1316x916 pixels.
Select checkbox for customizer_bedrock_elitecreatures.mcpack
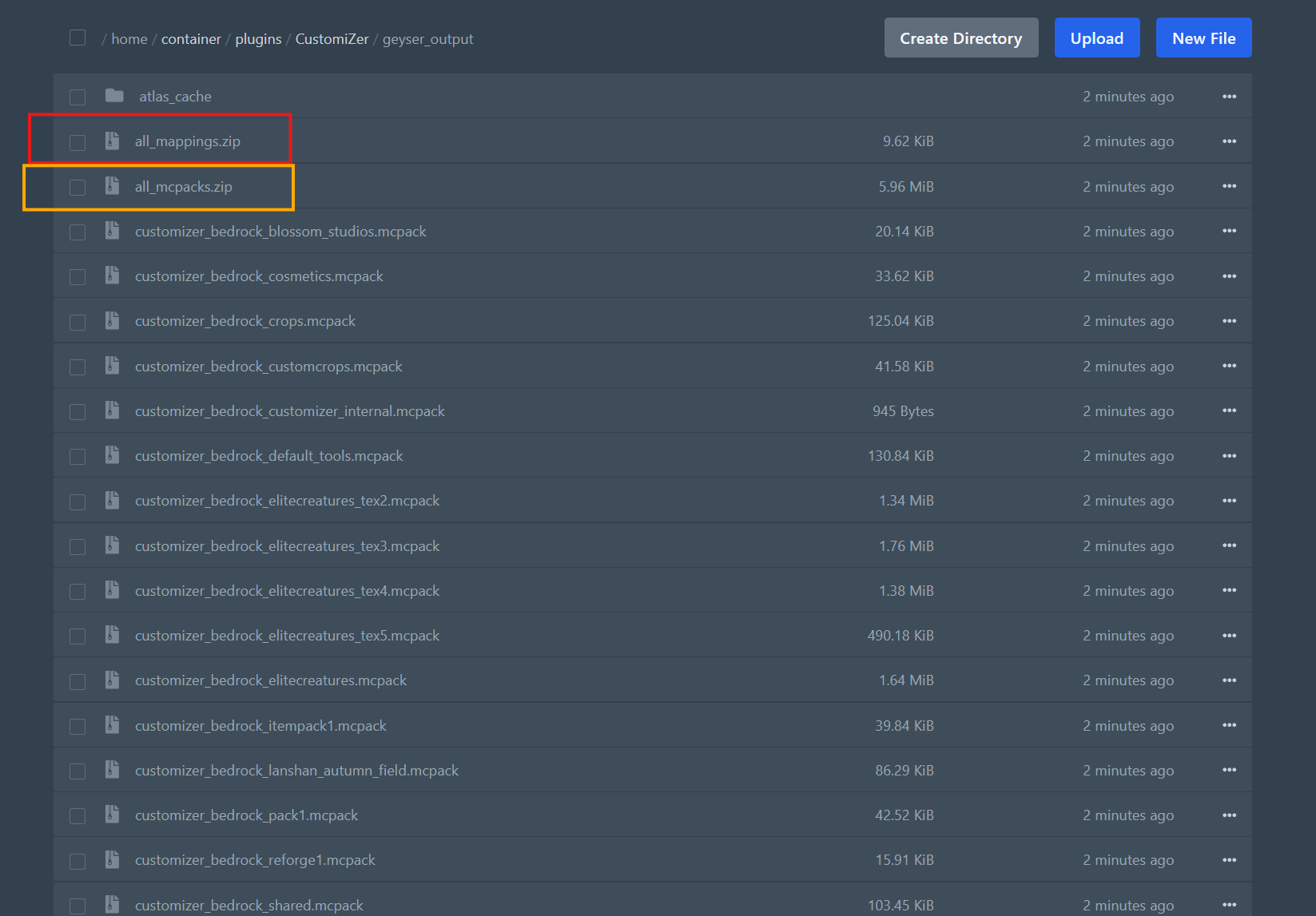(x=78, y=681)
